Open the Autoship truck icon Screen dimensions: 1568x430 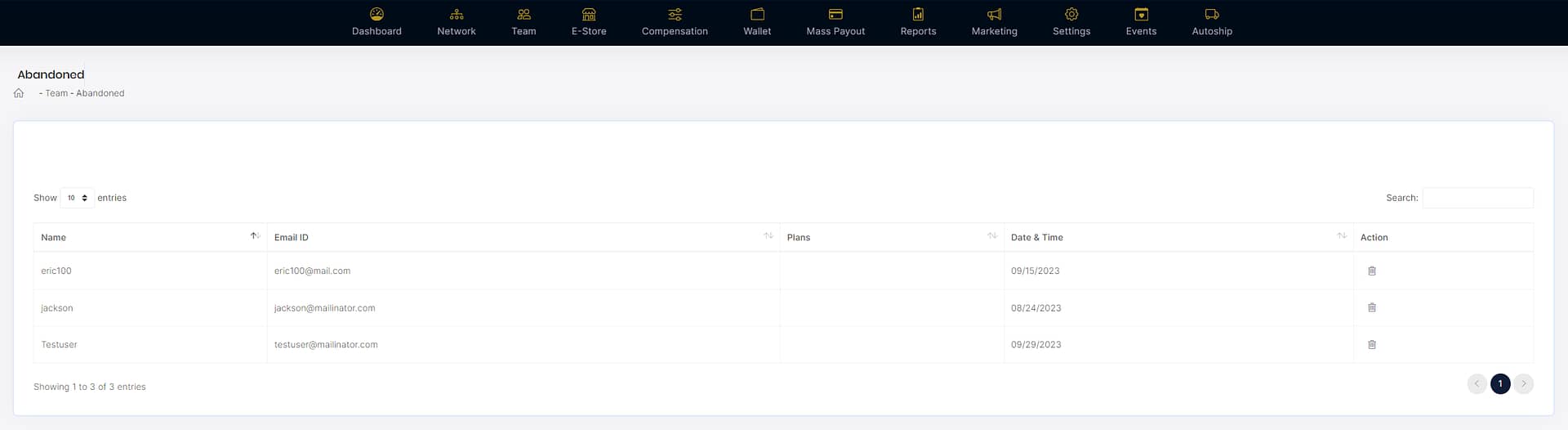(x=1212, y=14)
